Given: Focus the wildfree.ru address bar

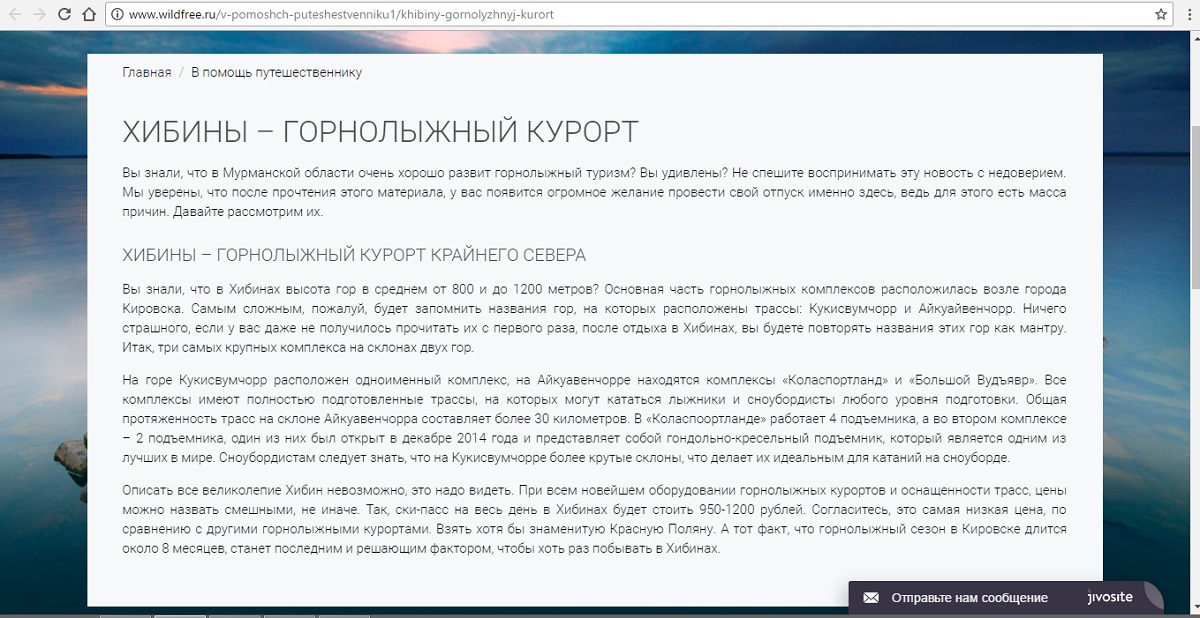Looking at the screenshot, I should point(640,15).
